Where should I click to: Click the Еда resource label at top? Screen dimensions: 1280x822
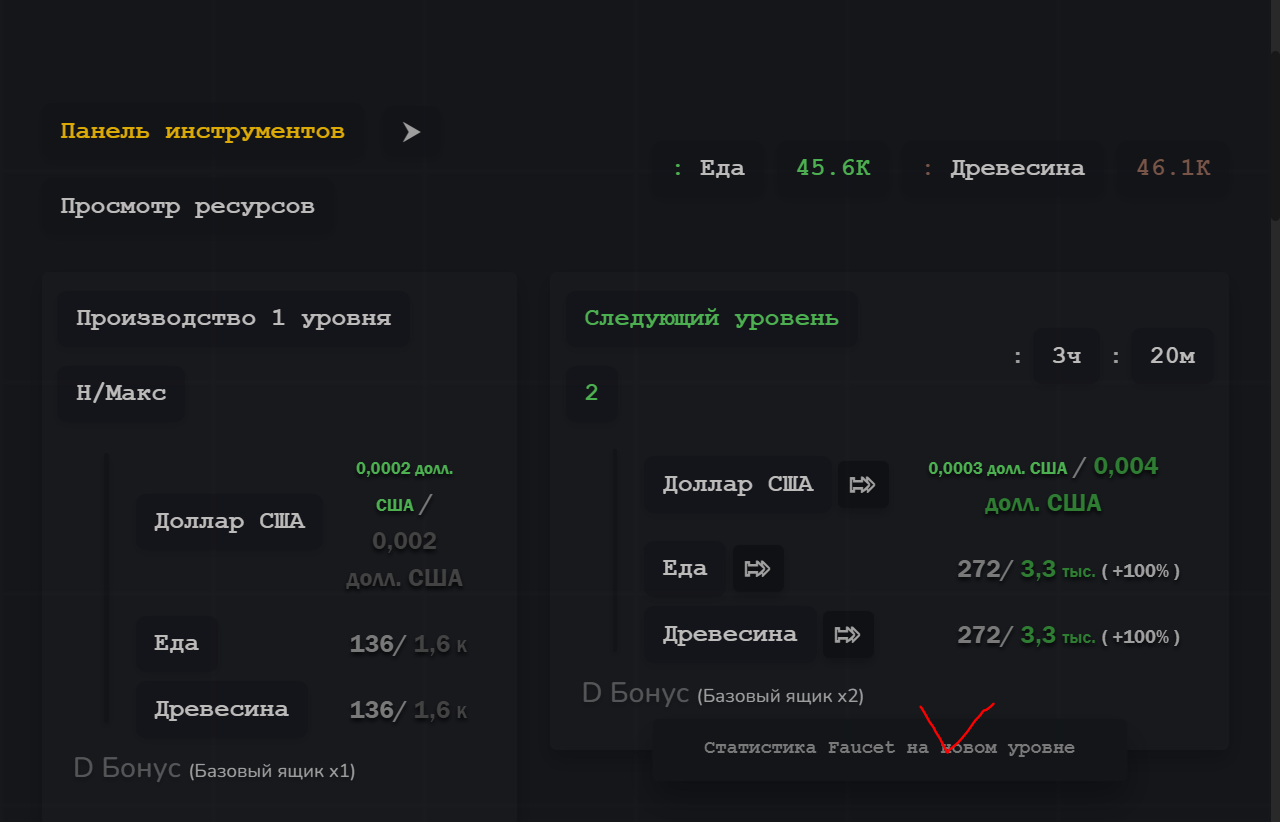pyautogui.click(x=709, y=168)
